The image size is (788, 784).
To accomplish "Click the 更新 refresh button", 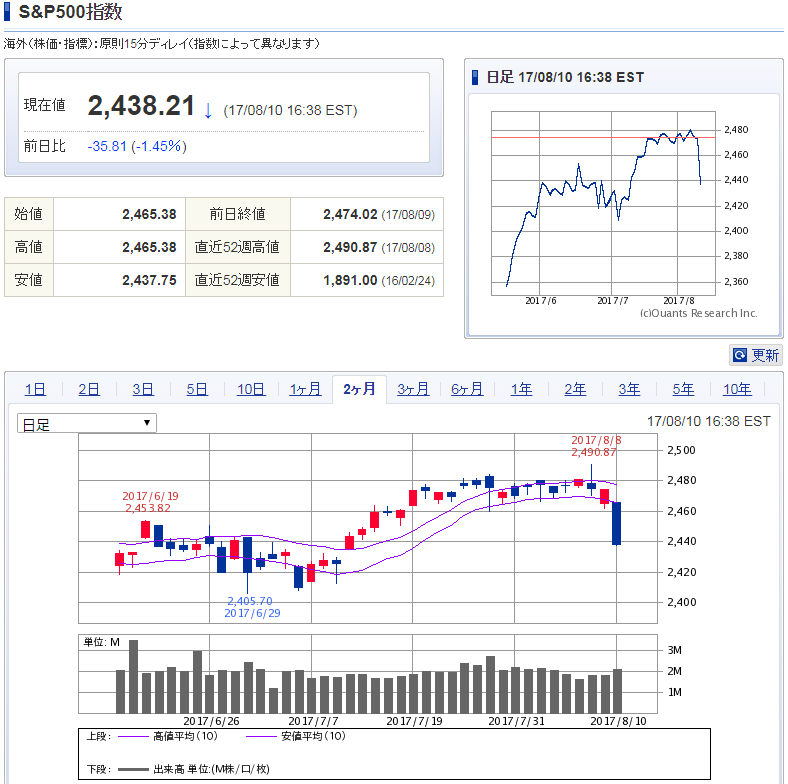I will 756,355.
